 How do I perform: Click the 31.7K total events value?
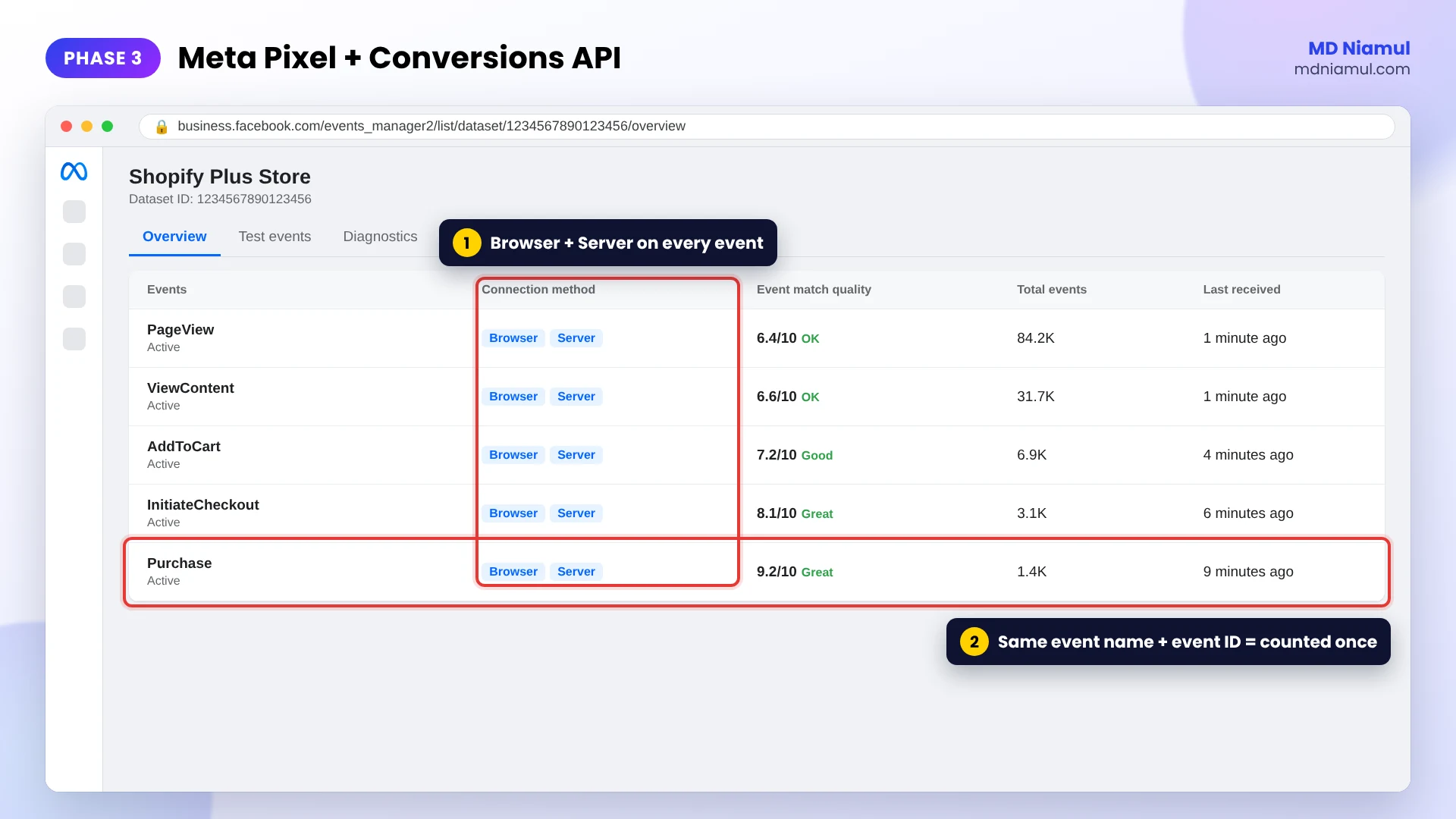pyautogui.click(x=1036, y=397)
